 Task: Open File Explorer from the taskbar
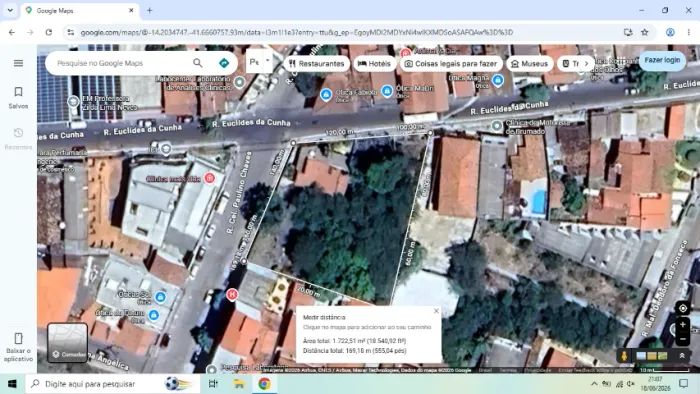click(239, 384)
